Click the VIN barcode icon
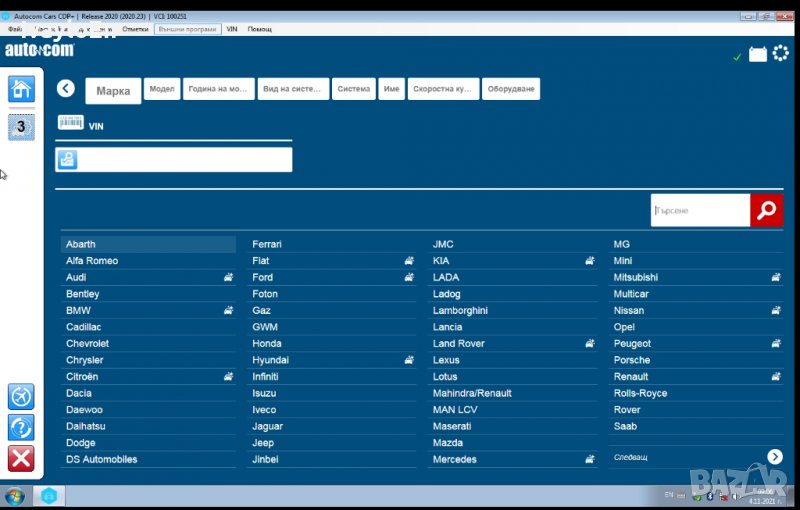This screenshot has width=800, height=510. point(71,123)
